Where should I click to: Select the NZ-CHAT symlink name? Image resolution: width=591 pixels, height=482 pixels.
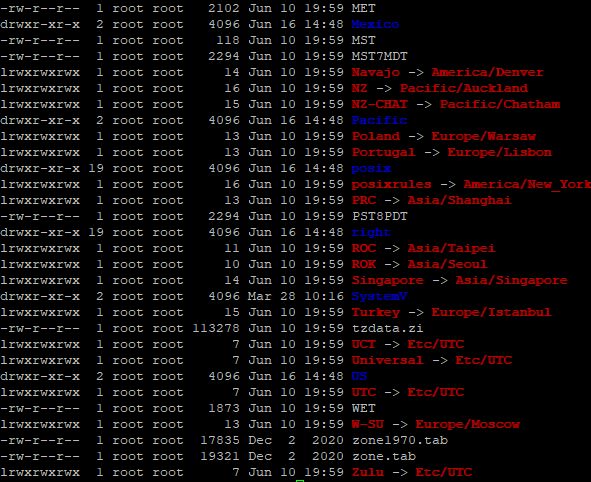click(380, 104)
